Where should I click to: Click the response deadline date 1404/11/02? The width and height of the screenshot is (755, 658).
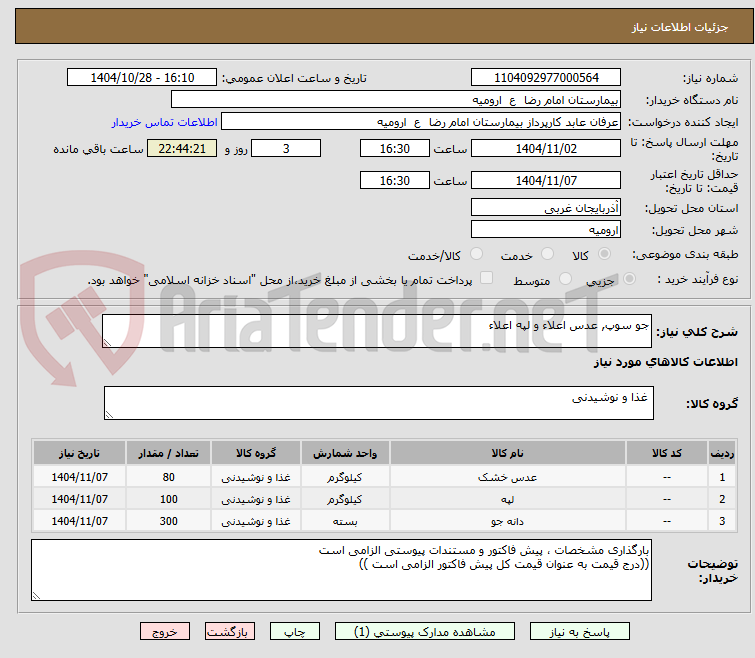coord(546,148)
